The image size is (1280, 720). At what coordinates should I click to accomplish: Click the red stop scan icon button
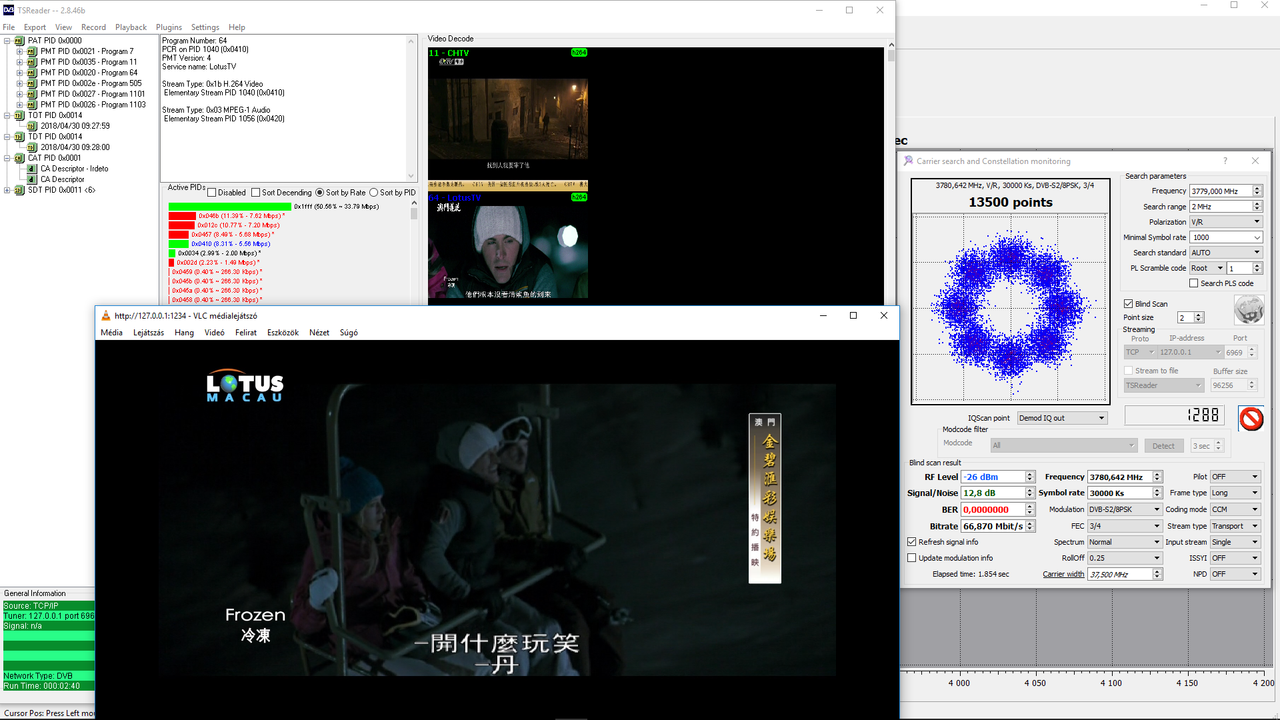click(1251, 418)
